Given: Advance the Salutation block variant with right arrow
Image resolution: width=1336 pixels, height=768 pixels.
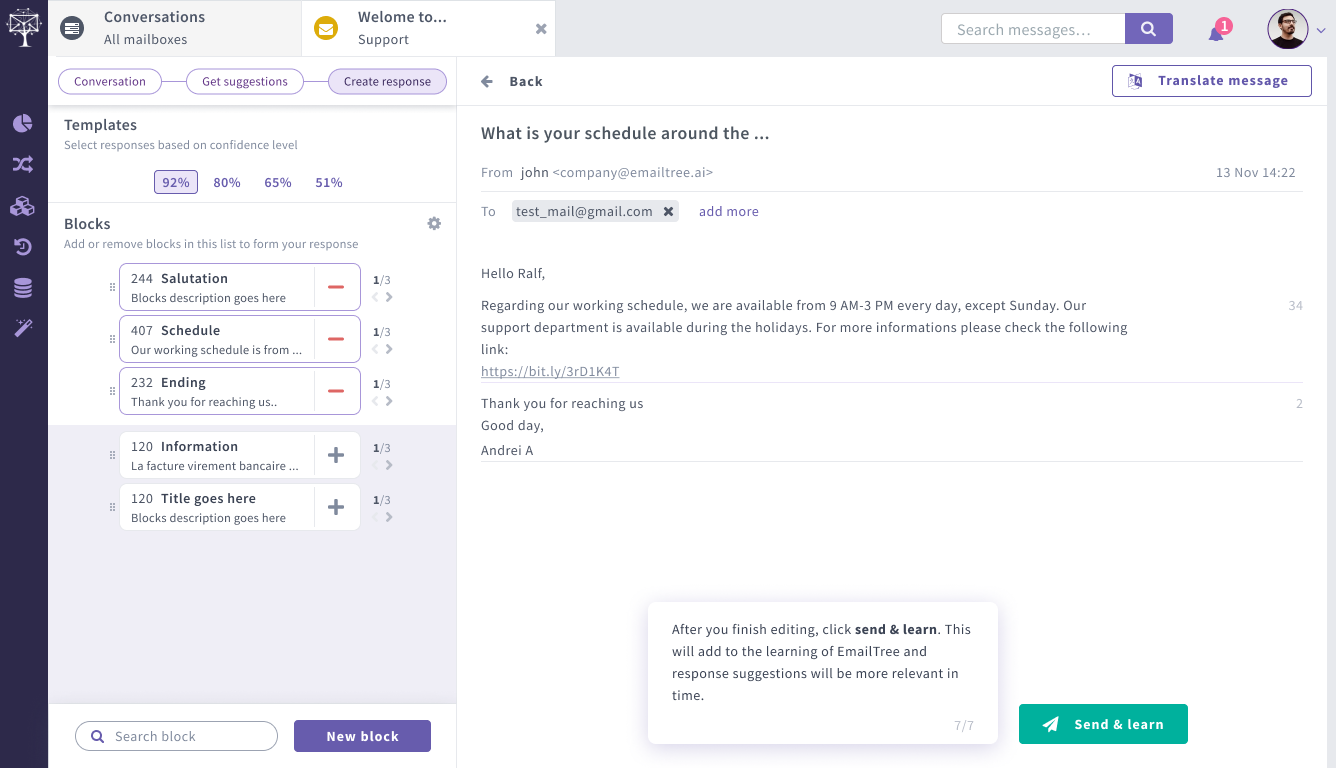Looking at the screenshot, I should click(389, 297).
